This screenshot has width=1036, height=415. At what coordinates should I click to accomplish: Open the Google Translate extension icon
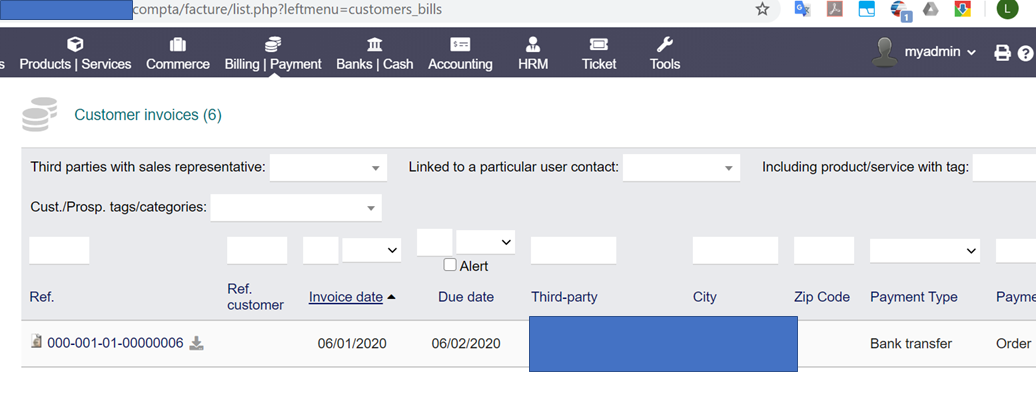click(x=802, y=9)
